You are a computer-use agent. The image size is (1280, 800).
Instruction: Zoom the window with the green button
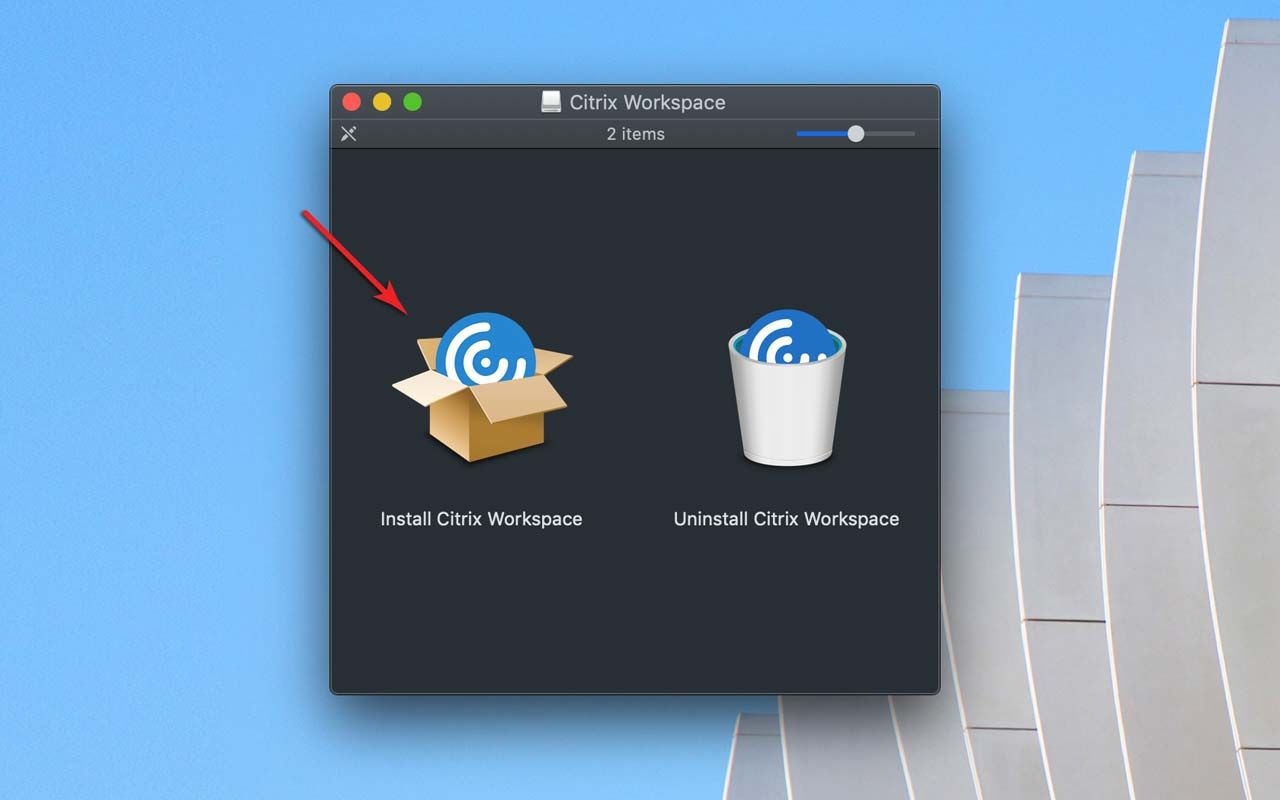412,102
